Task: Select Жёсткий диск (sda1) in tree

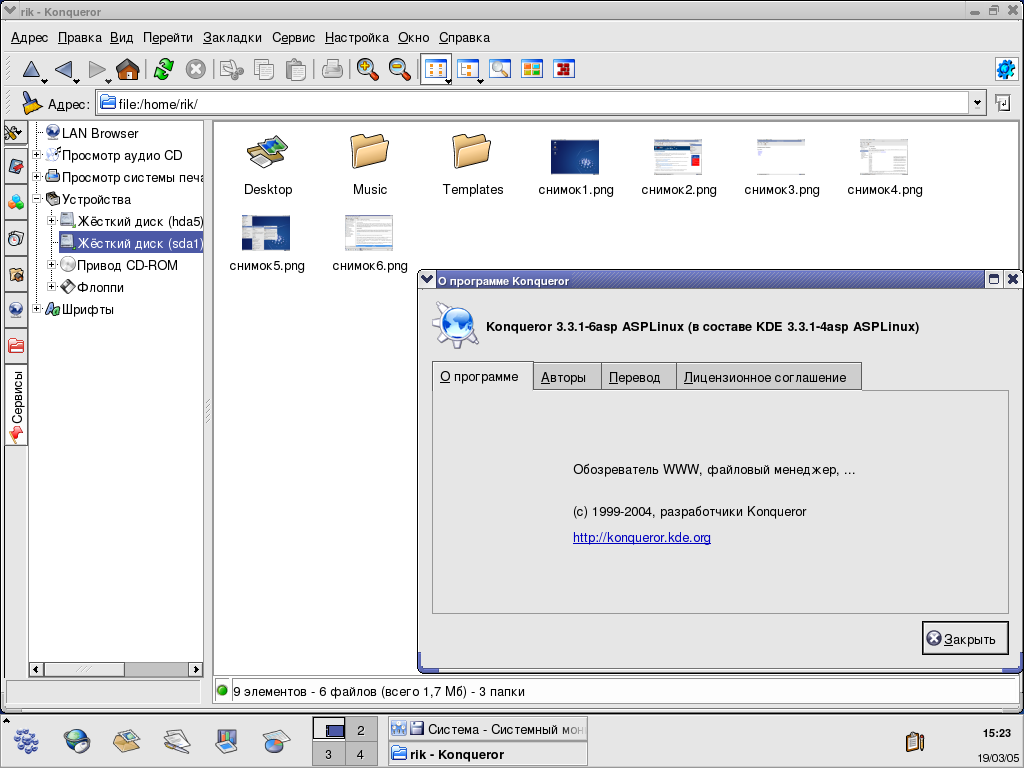Action: pyautogui.click(x=131, y=243)
